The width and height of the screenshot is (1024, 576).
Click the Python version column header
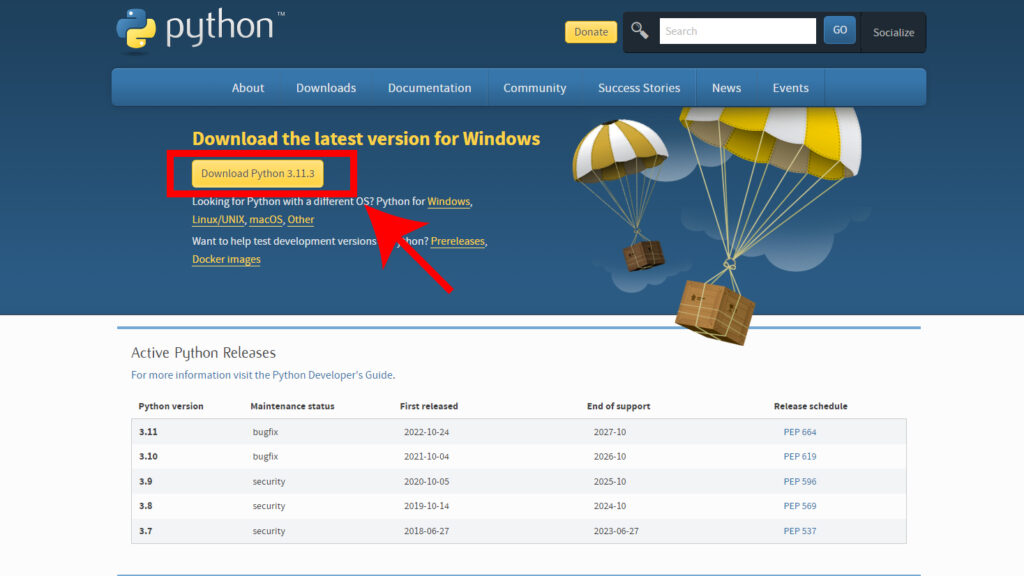(x=171, y=406)
